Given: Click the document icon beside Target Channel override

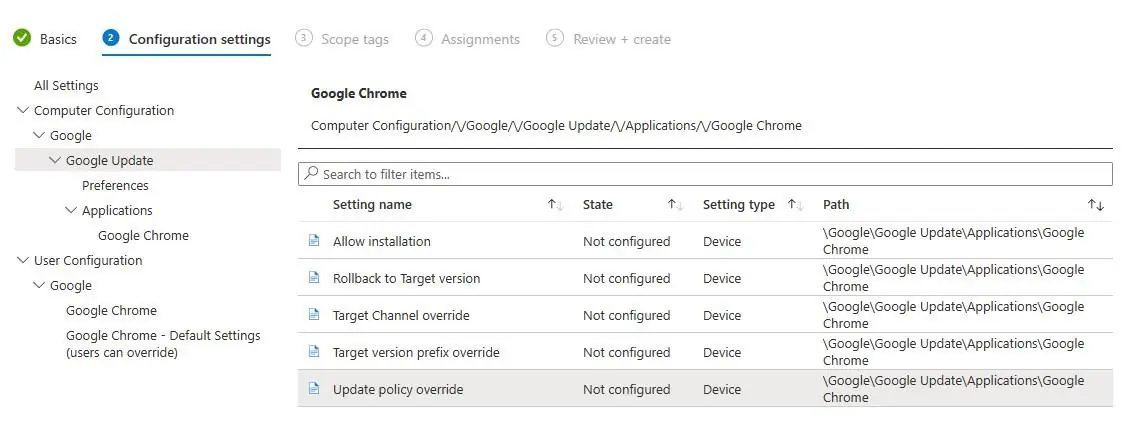Looking at the screenshot, I should click(313, 315).
